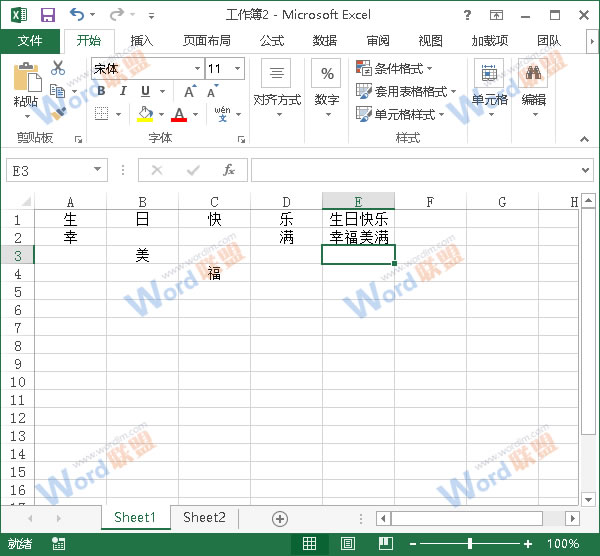Open Cell Styles (单元格样式) dropdown
This screenshot has width=600, height=556.
(400, 114)
